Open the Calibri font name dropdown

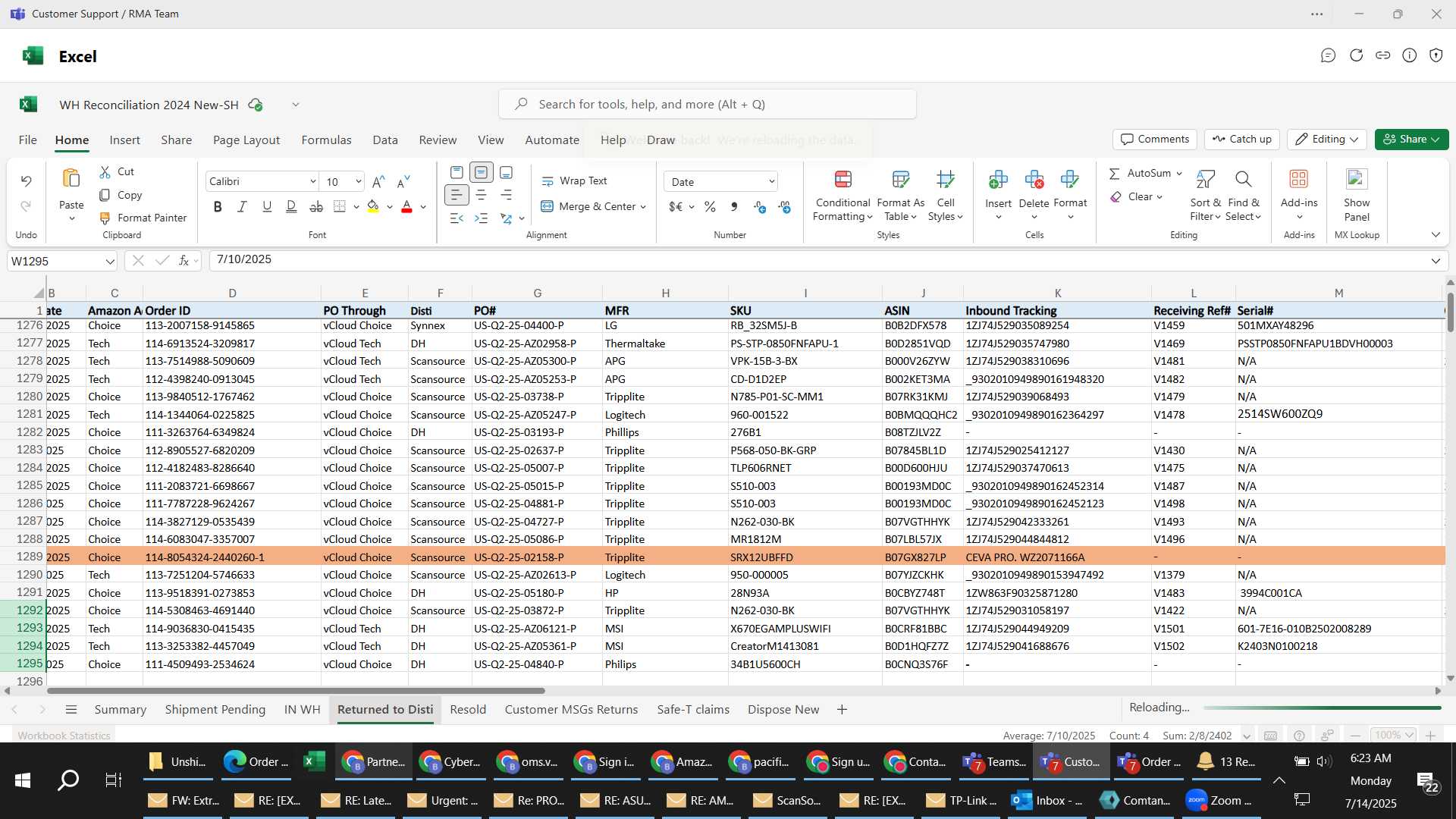click(x=312, y=182)
